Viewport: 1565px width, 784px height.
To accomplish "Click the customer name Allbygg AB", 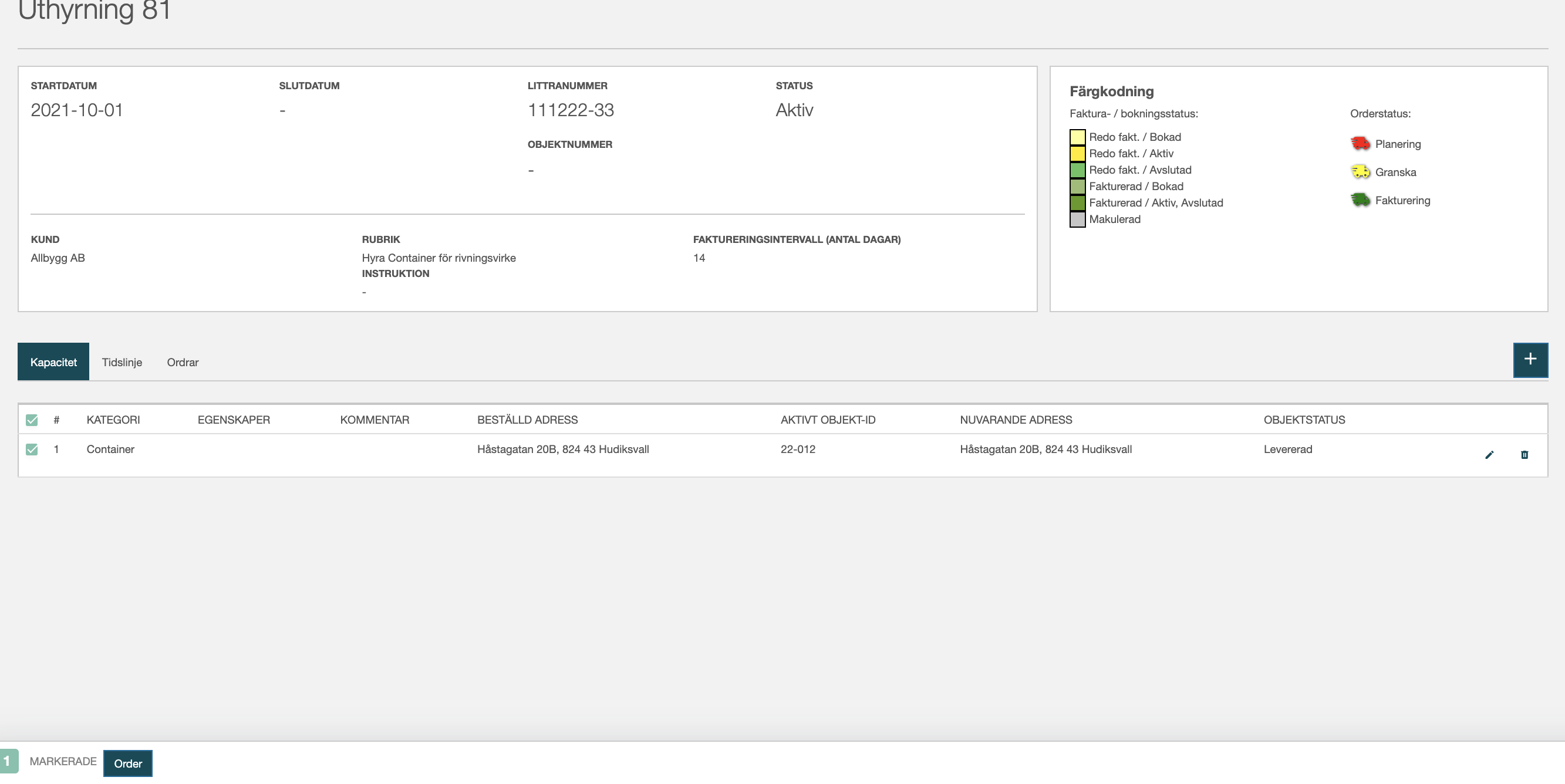I will coord(58,258).
